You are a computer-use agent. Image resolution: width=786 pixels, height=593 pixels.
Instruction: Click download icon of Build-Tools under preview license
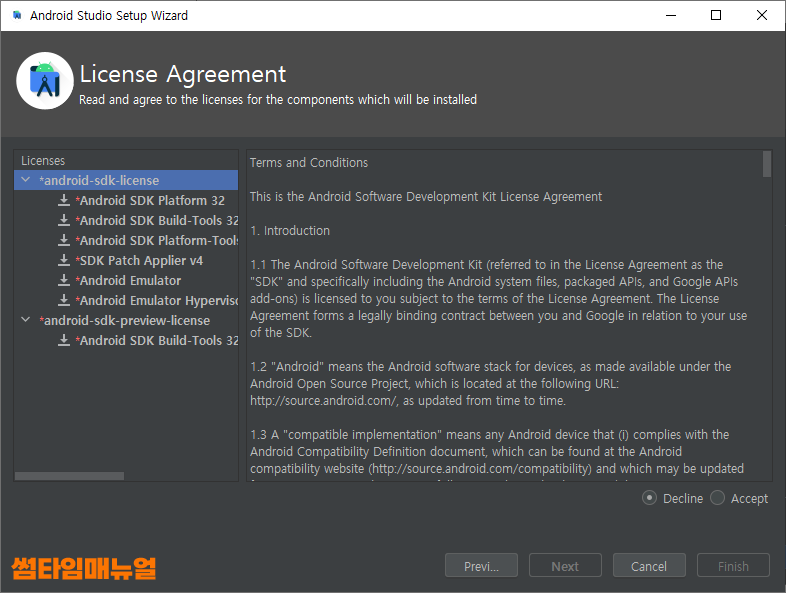(x=64, y=340)
